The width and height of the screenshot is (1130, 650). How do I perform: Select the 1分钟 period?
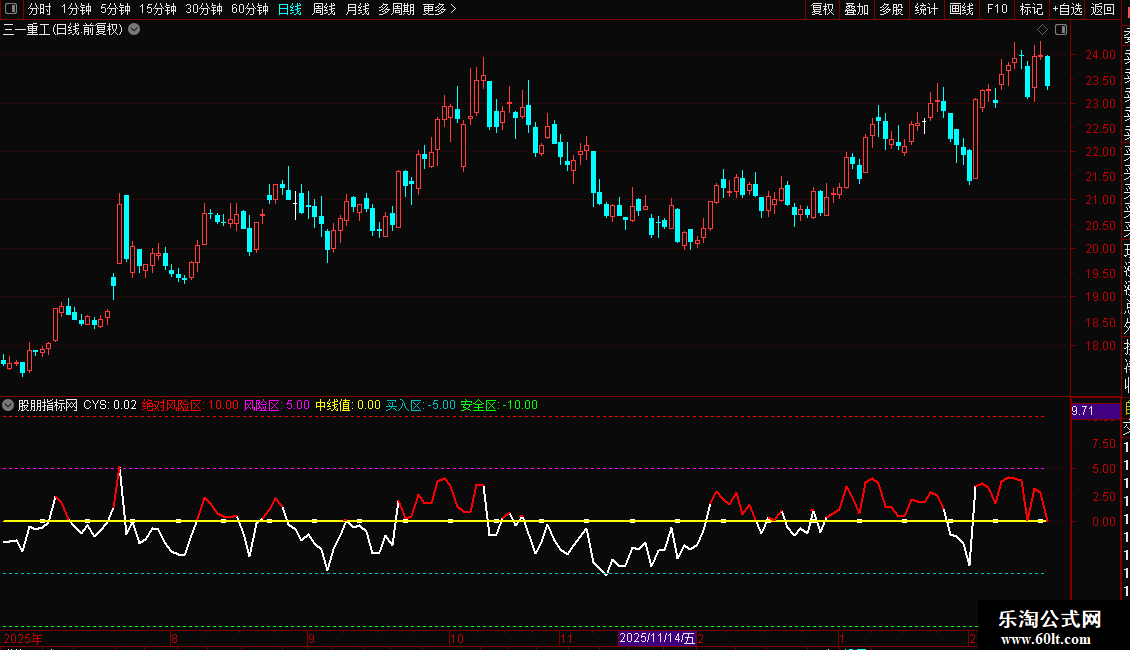(76, 9)
